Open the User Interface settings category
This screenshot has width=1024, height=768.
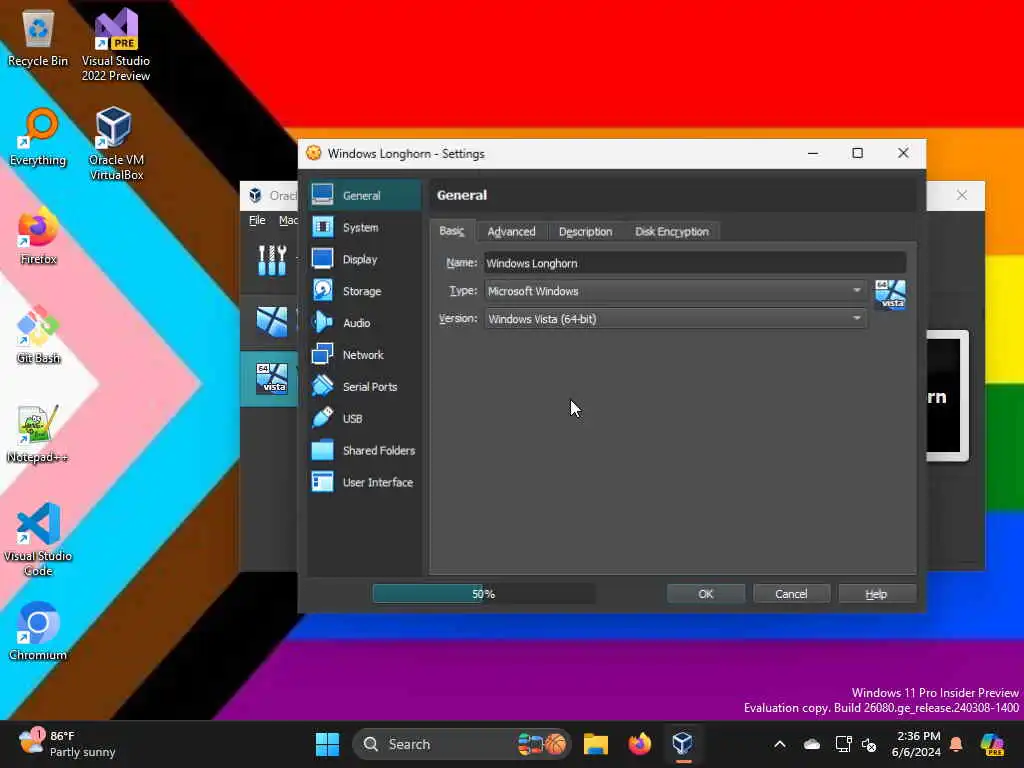pyautogui.click(x=364, y=483)
